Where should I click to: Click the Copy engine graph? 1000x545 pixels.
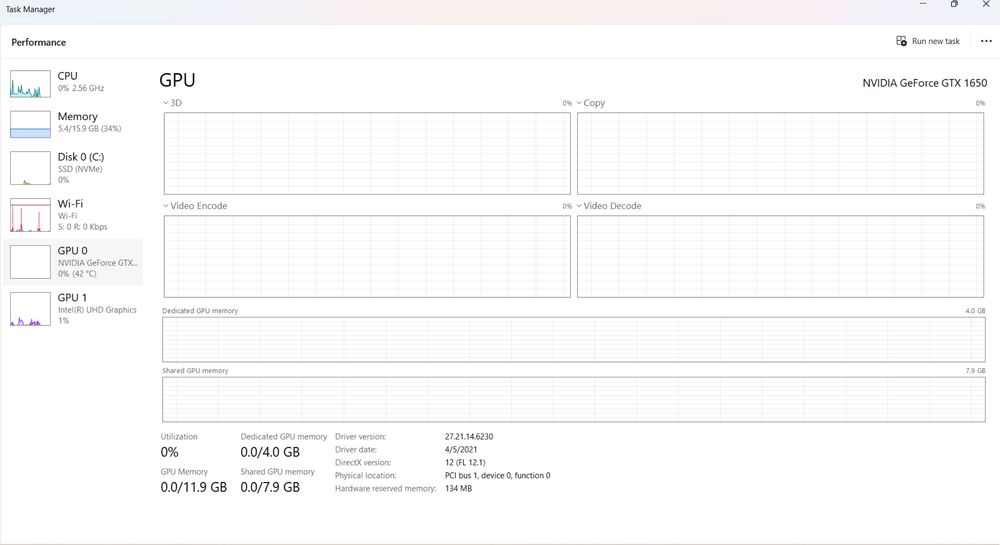[781, 154]
